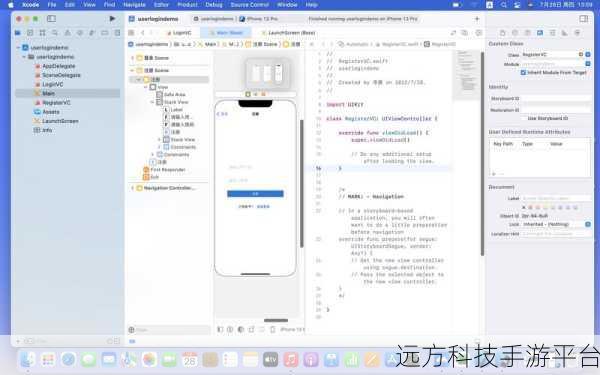Screen dimensions: 600x375
Task: Collapse the userlogindemo project root
Action: [18, 47]
